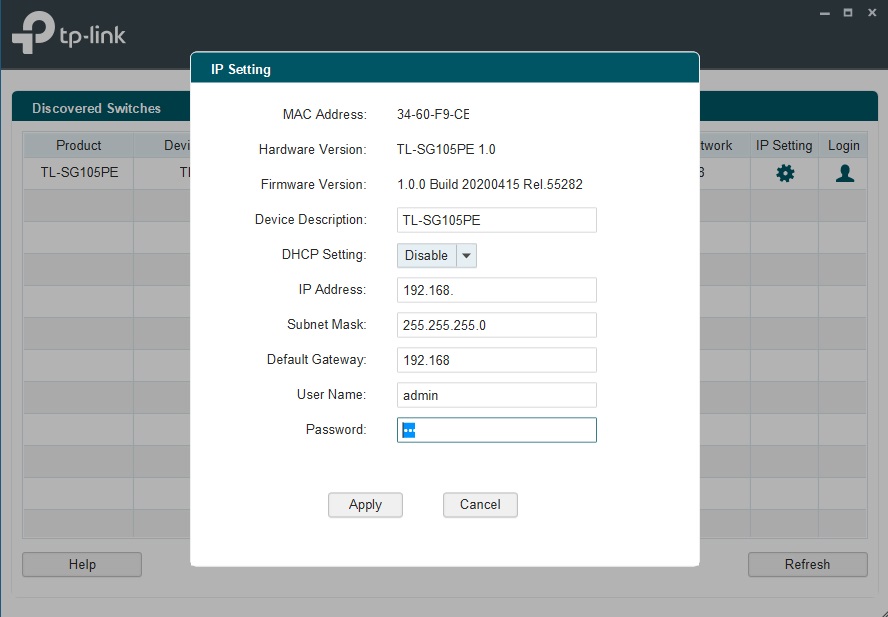Select the TL-SG105PE product cell

click(79, 173)
